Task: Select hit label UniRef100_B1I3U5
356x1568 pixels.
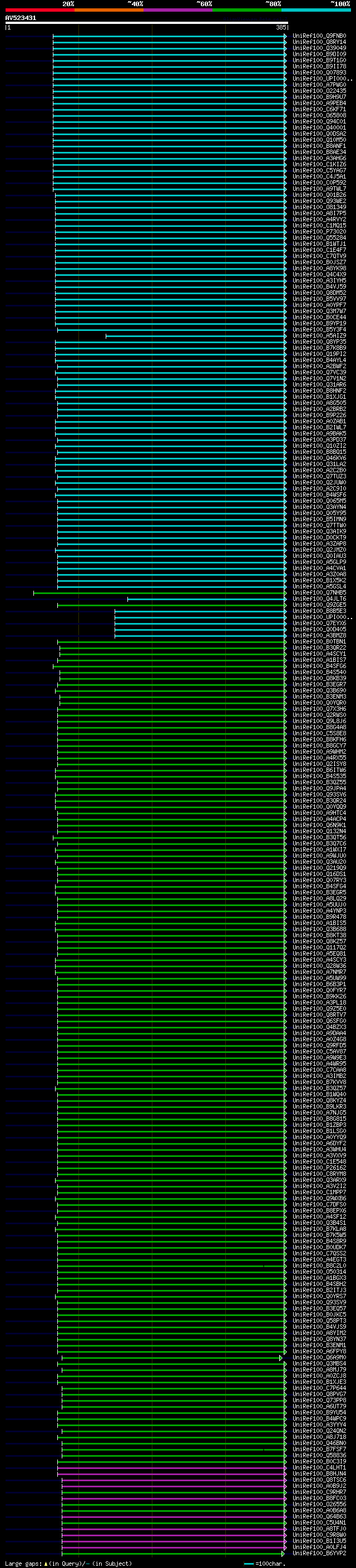Action: pos(319,1541)
